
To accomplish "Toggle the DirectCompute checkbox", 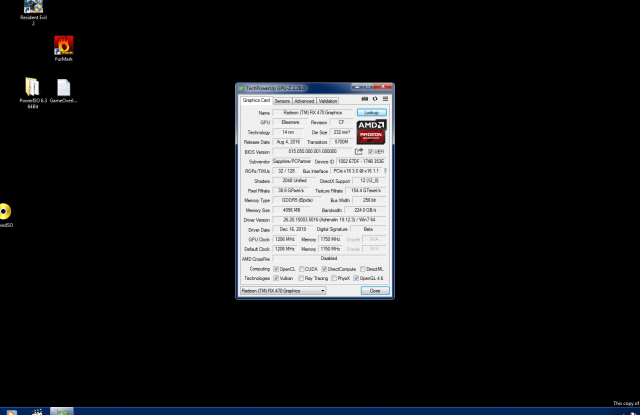I will tap(324, 269).
